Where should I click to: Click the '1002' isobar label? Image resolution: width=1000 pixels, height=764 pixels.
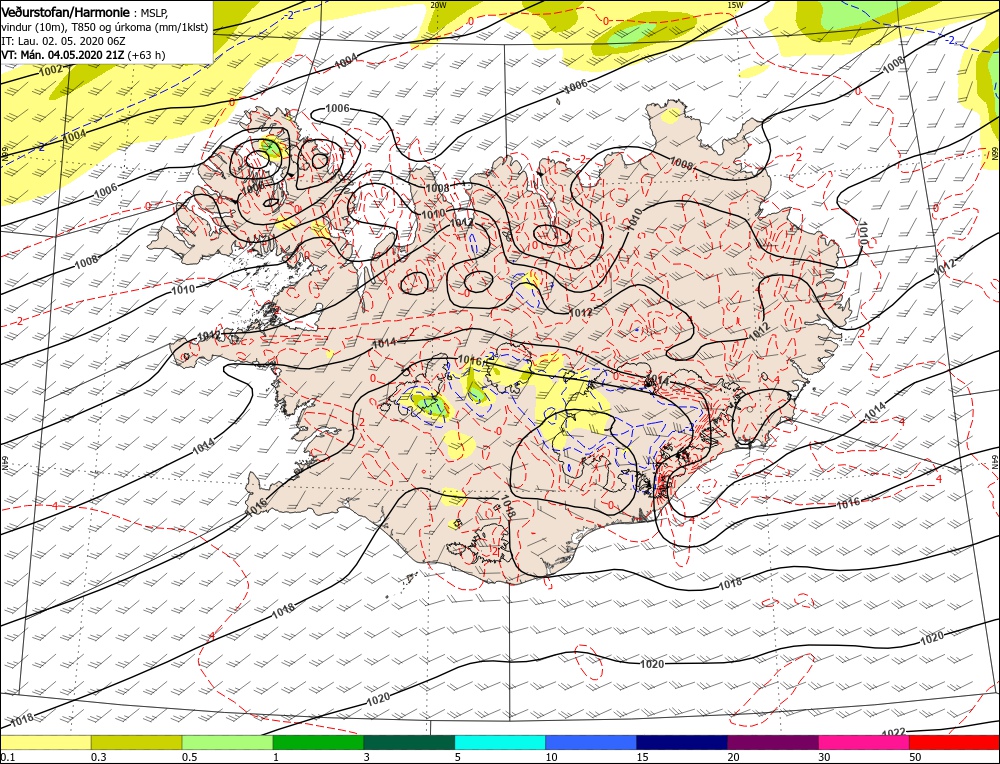tap(51, 71)
